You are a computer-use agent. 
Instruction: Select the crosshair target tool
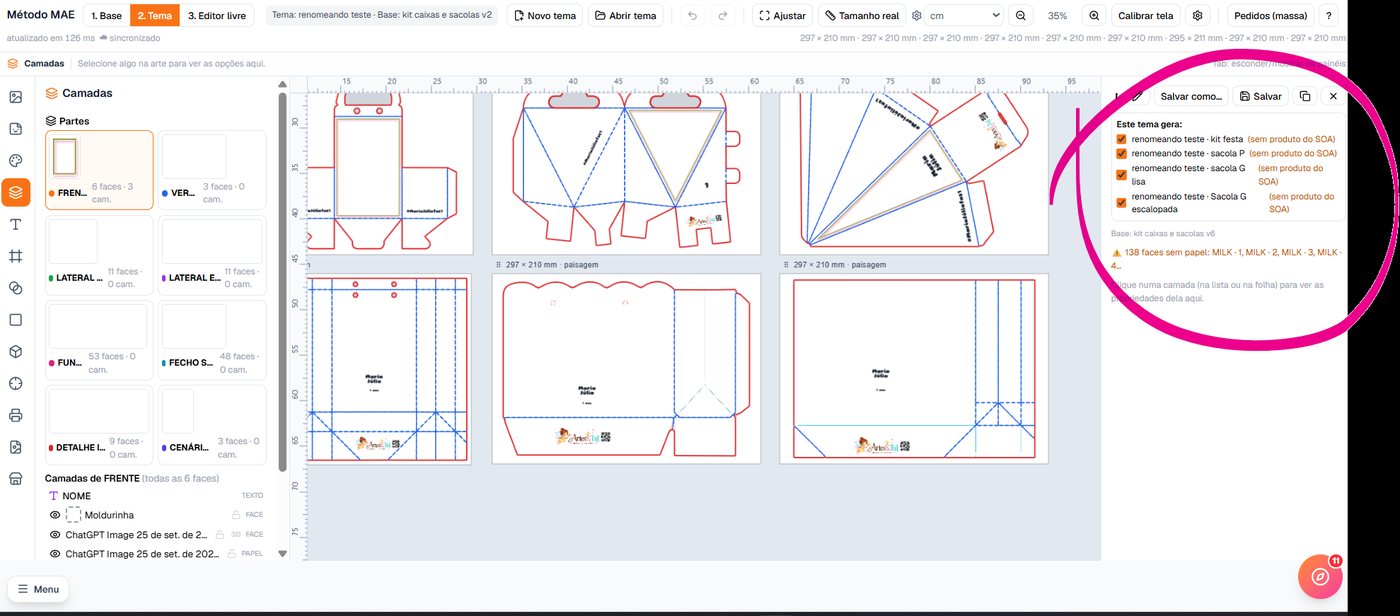pos(15,384)
